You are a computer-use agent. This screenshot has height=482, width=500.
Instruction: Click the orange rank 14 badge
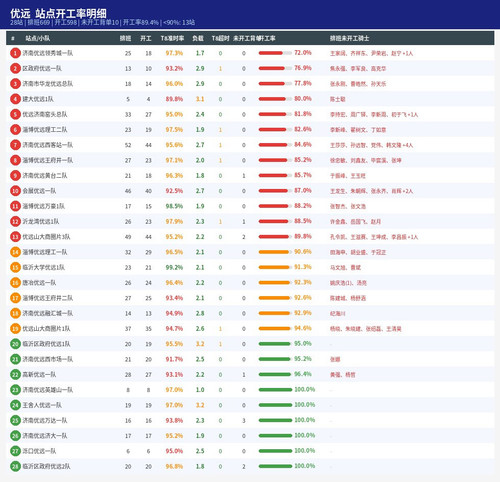[15, 252]
